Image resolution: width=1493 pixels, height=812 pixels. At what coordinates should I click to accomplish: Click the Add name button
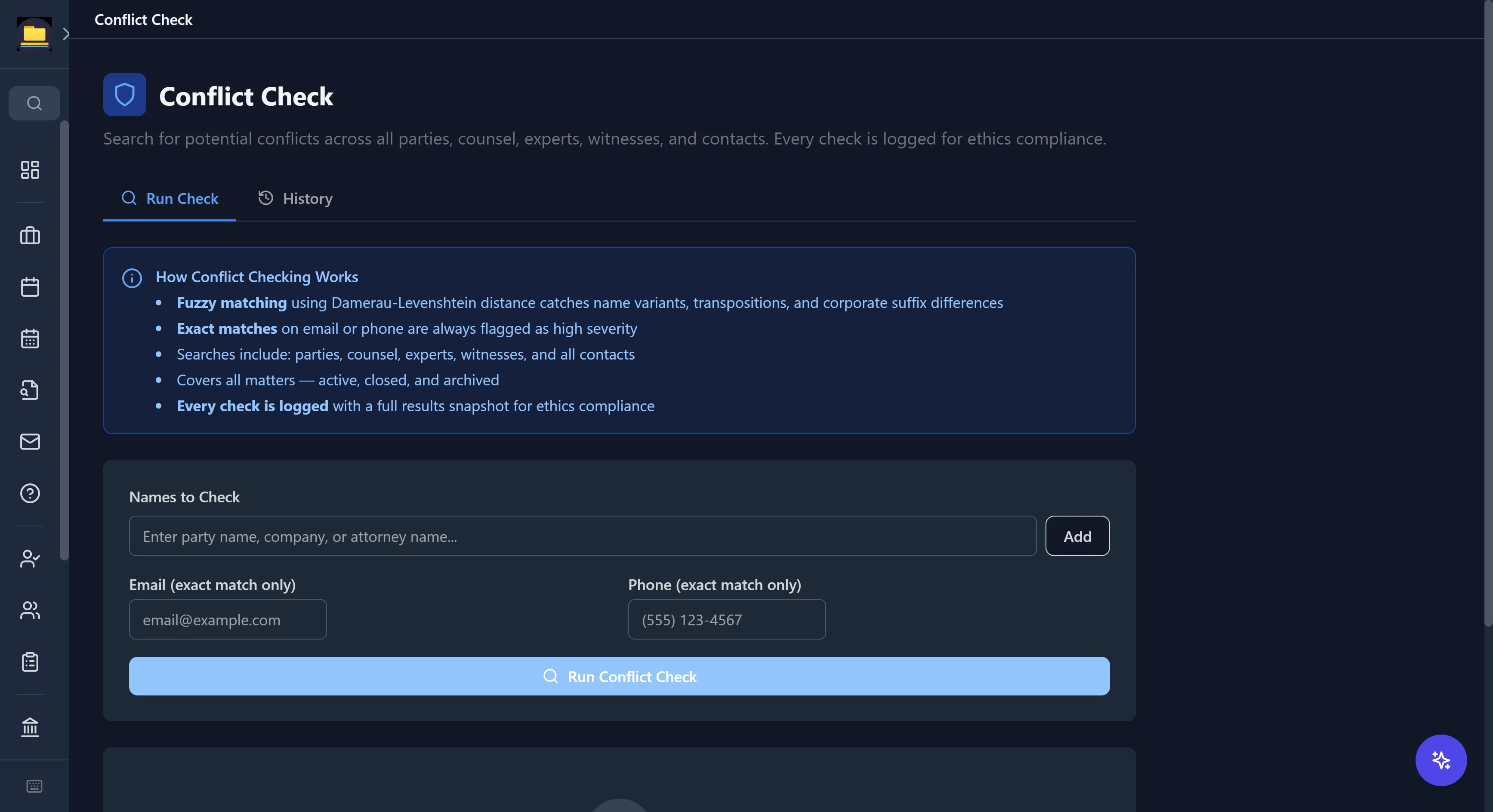click(x=1077, y=536)
